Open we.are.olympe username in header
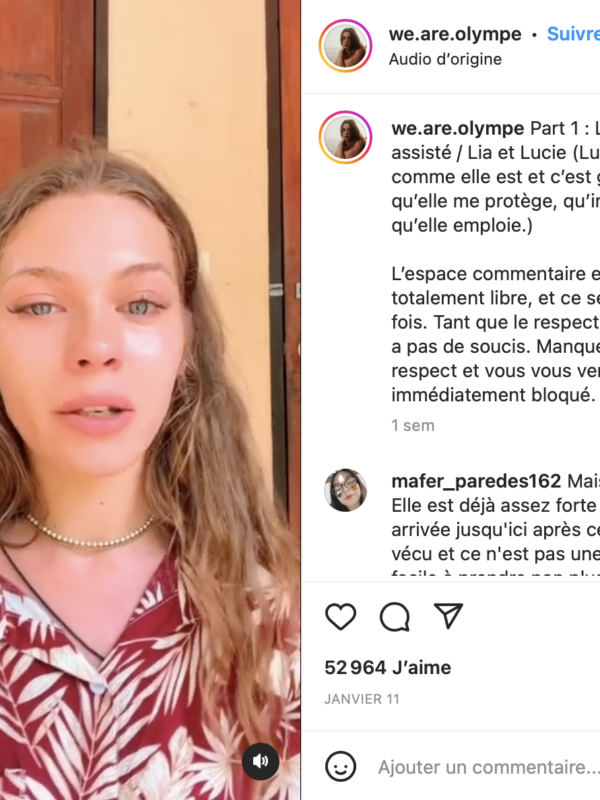 455,34
